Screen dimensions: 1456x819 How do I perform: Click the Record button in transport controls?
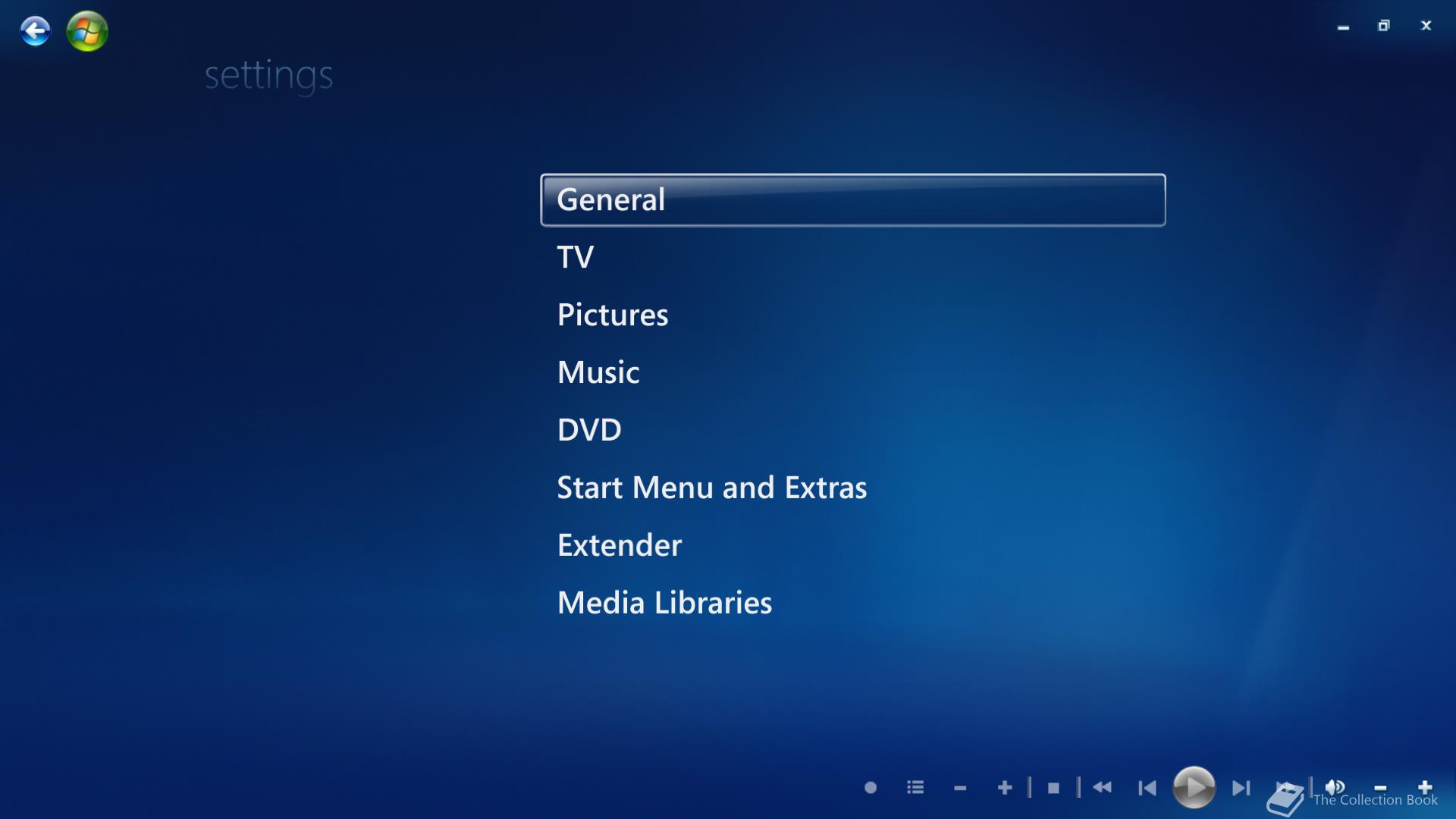click(x=871, y=788)
